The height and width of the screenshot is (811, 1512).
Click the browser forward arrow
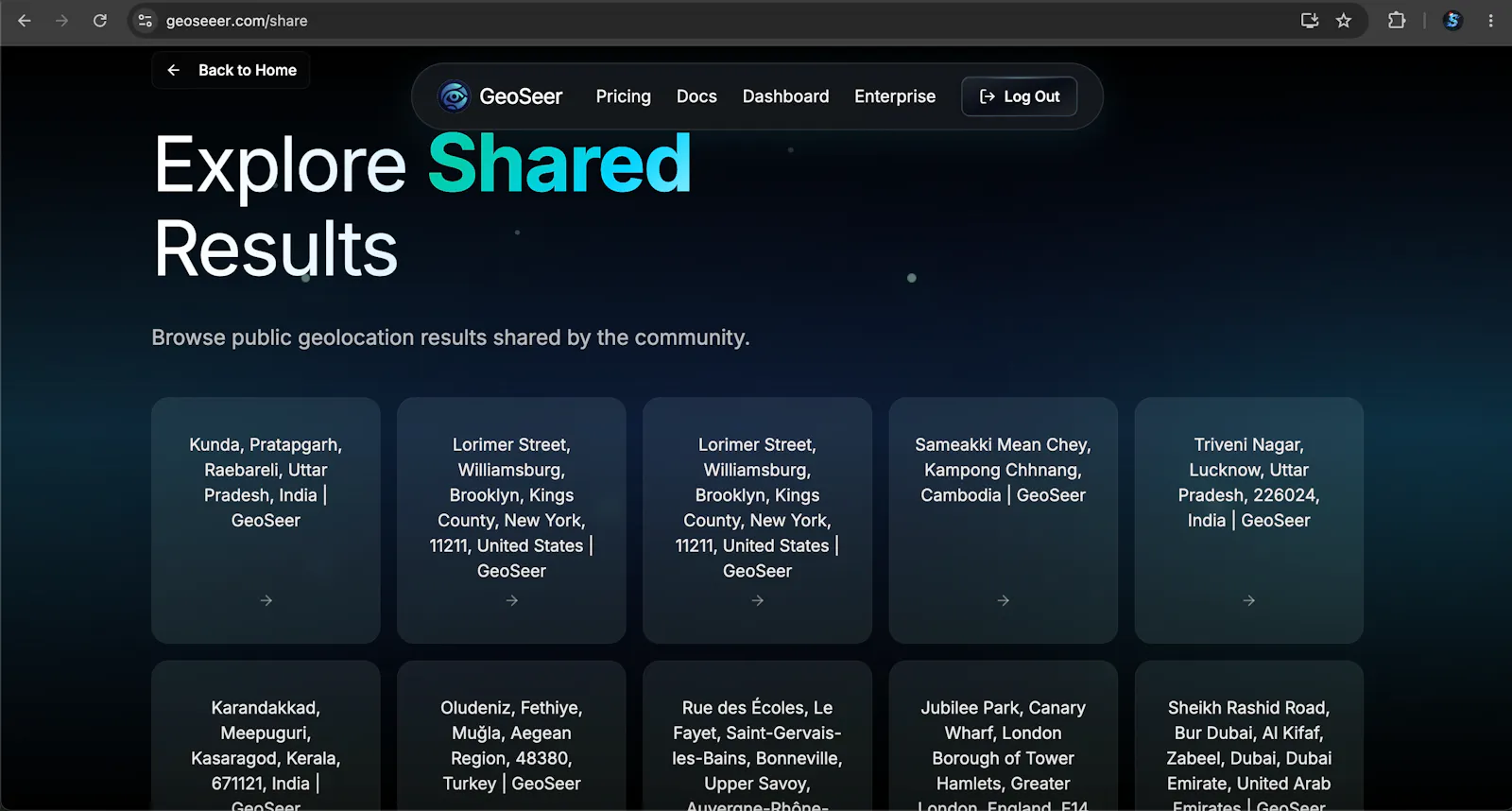(x=62, y=21)
